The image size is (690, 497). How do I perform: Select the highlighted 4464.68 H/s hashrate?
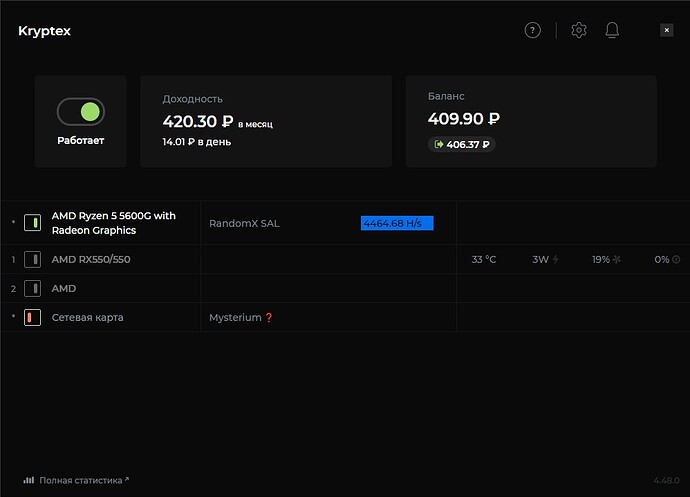(x=397, y=223)
